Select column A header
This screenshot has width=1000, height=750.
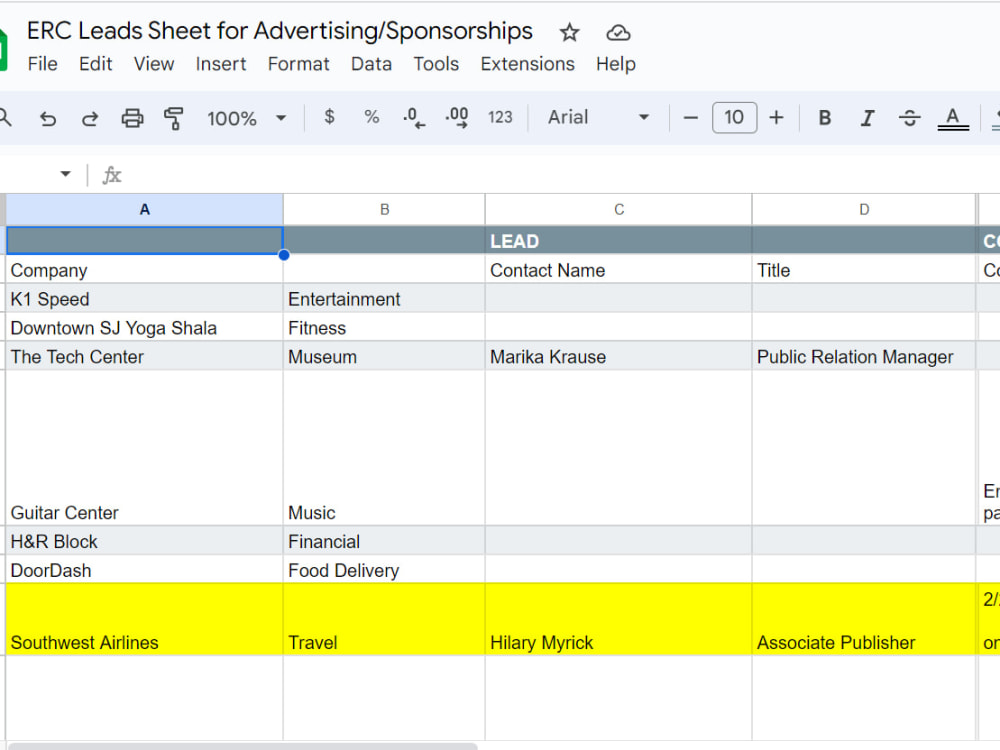[x=145, y=209]
